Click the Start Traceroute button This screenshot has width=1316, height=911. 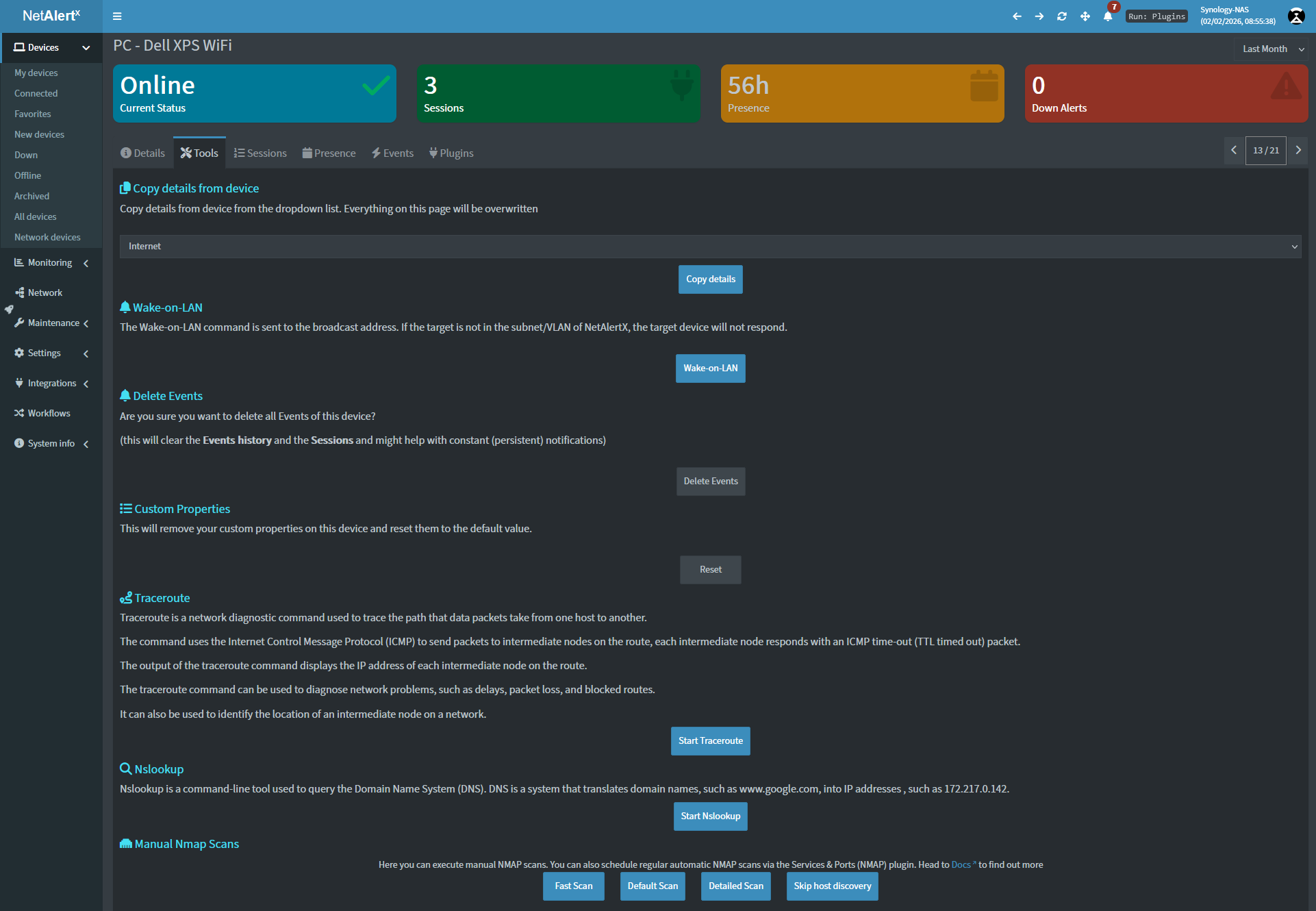710,740
